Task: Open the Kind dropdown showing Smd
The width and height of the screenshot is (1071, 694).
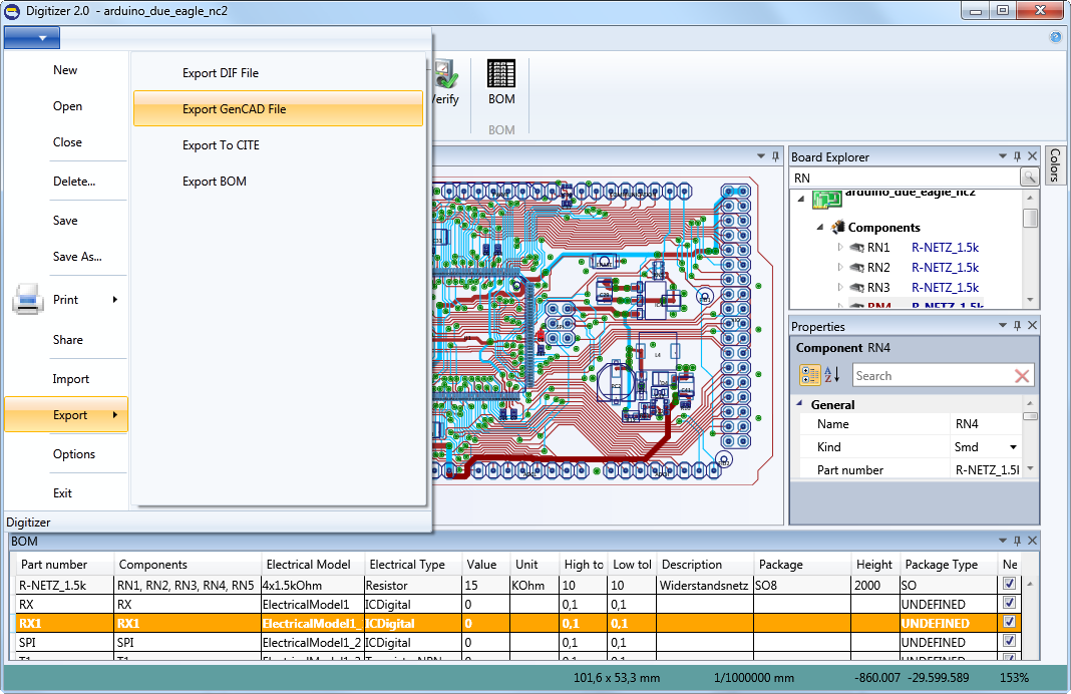Action: [x=1013, y=447]
